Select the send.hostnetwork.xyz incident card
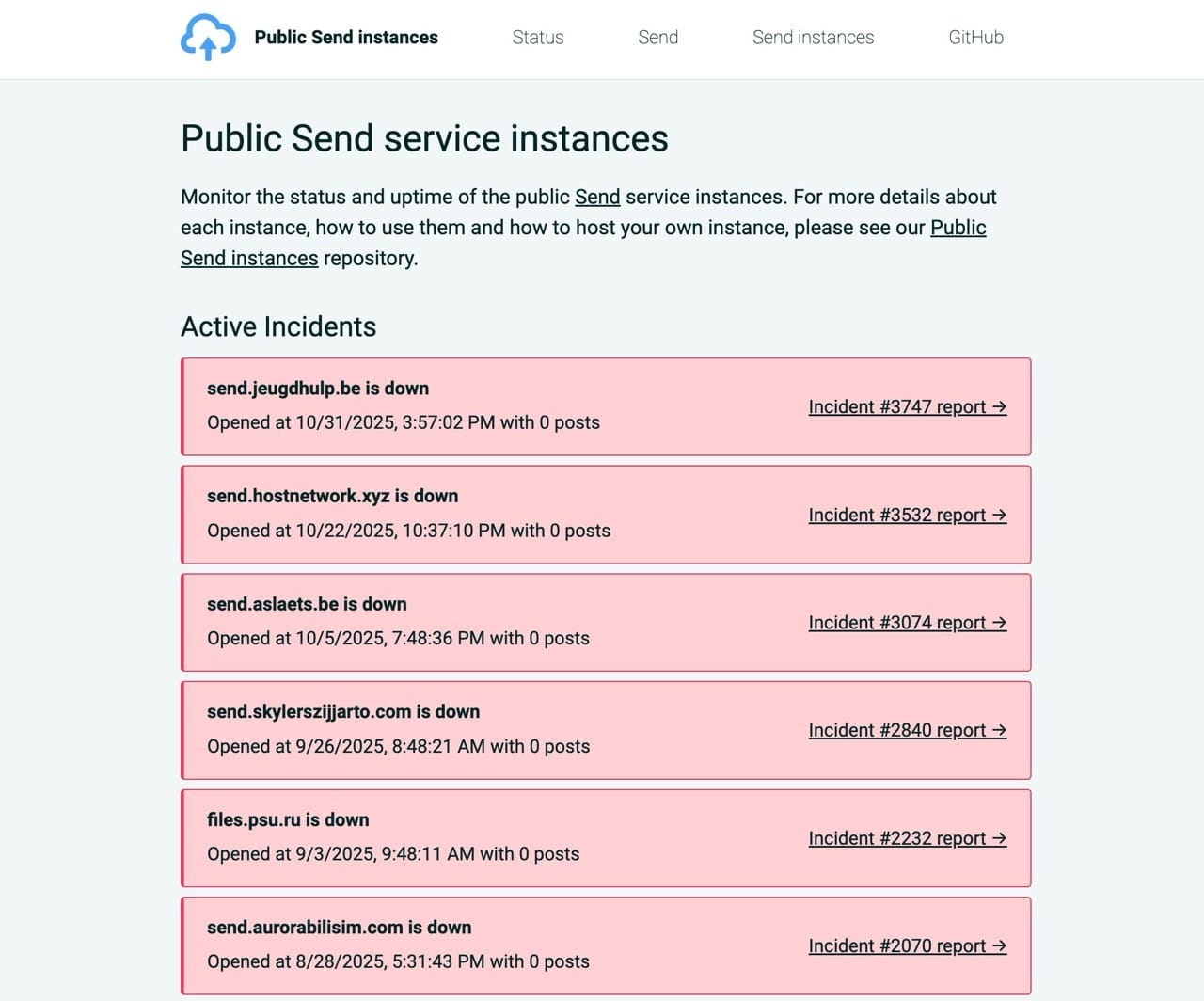Screen dimensions: 1204x1001 coord(606,514)
